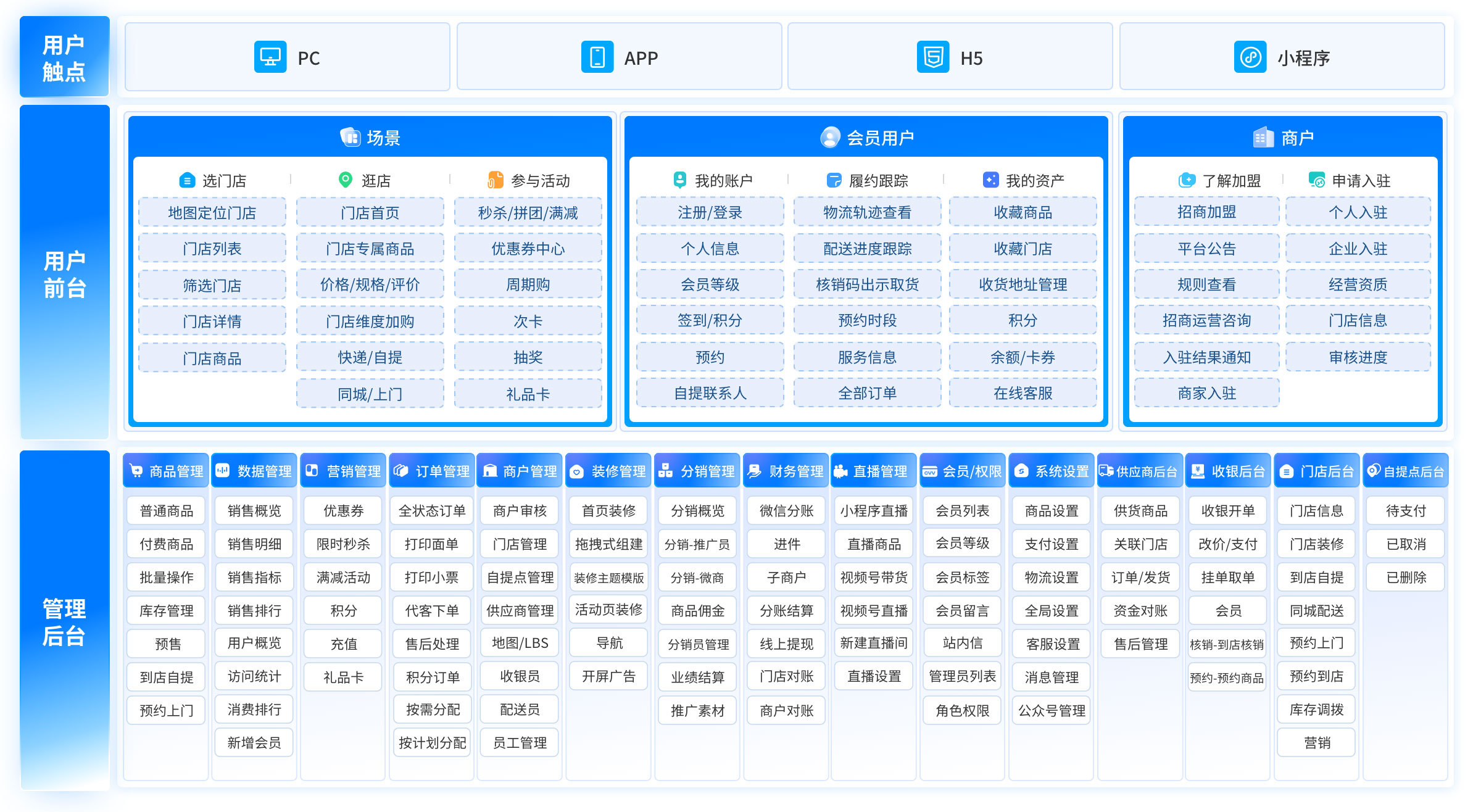Screen dimensions: 1481x812
Task: Click 公众号管理 under 系统设置
Action: 1052,710
